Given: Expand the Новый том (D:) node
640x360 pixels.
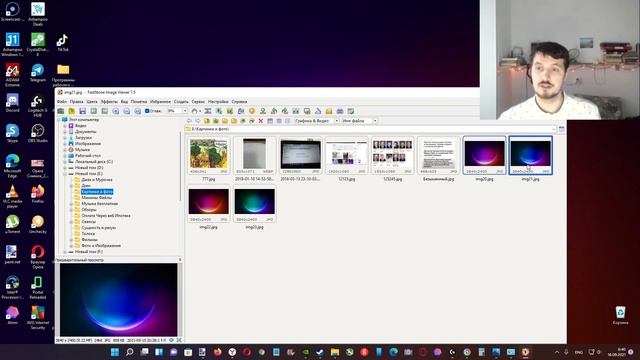Looking at the screenshot, I should [x=65, y=168].
